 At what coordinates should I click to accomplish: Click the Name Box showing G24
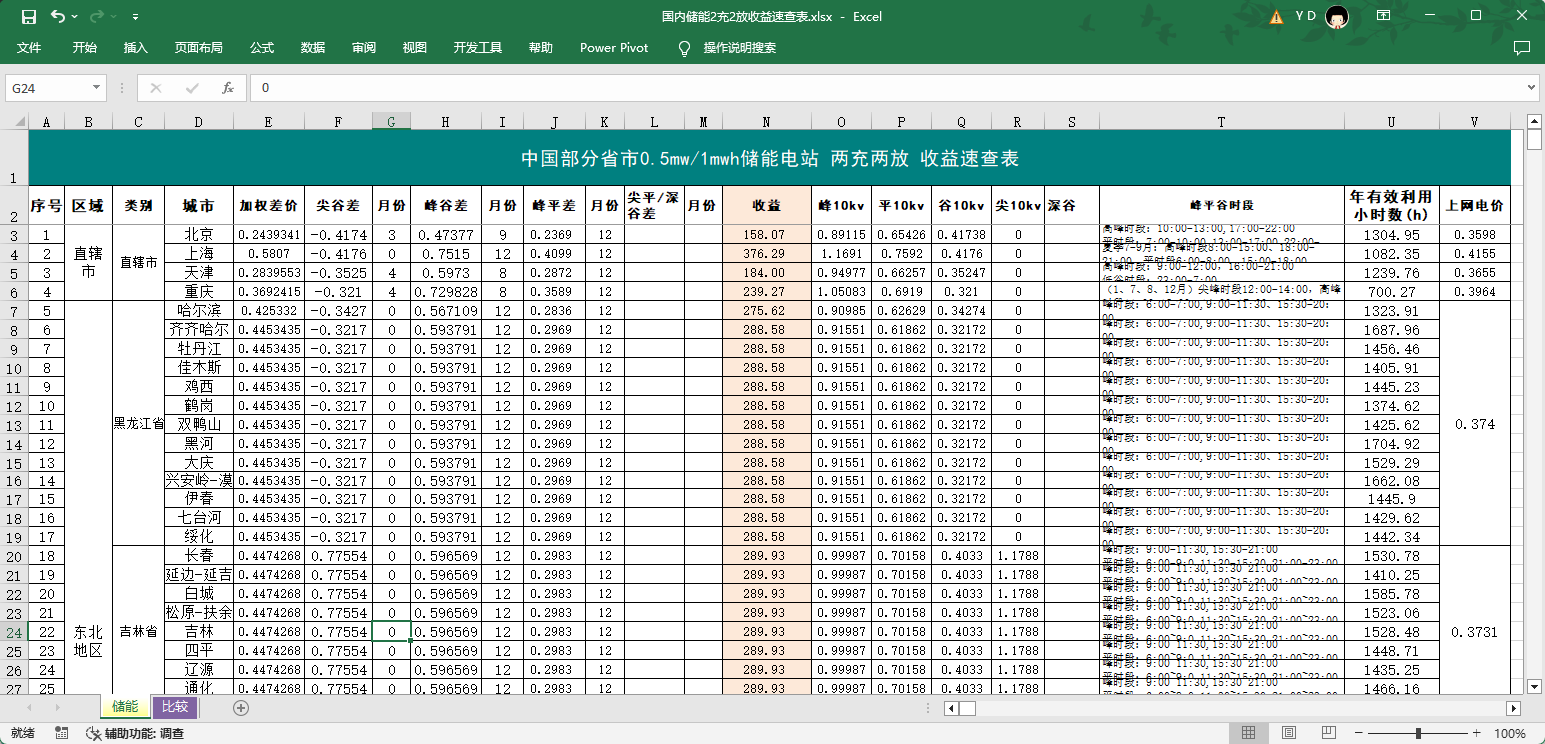tap(48, 88)
